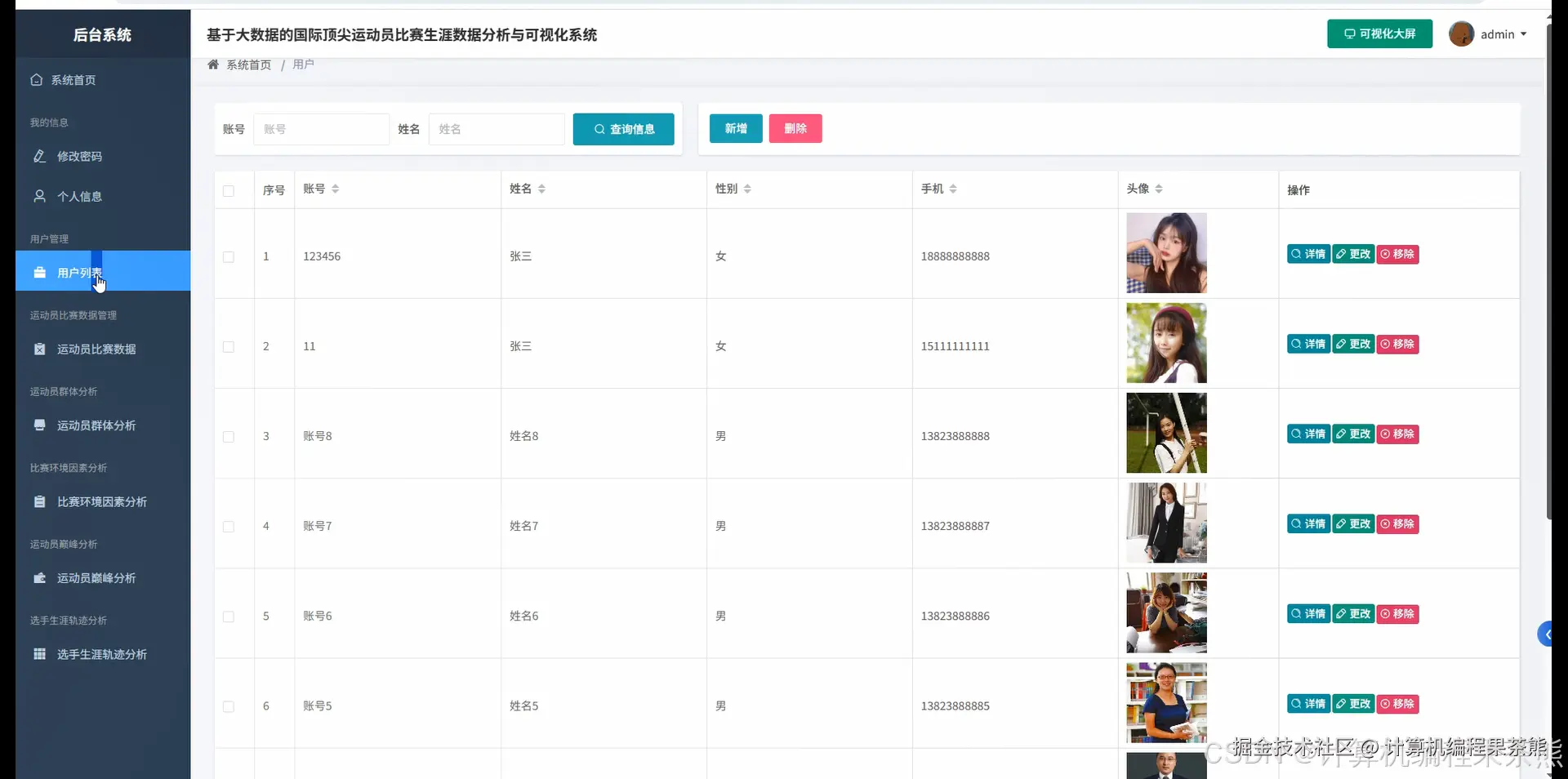The height and width of the screenshot is (779, 1568).
Task: Check the row for 账号6
Action: tap(229, 617)
